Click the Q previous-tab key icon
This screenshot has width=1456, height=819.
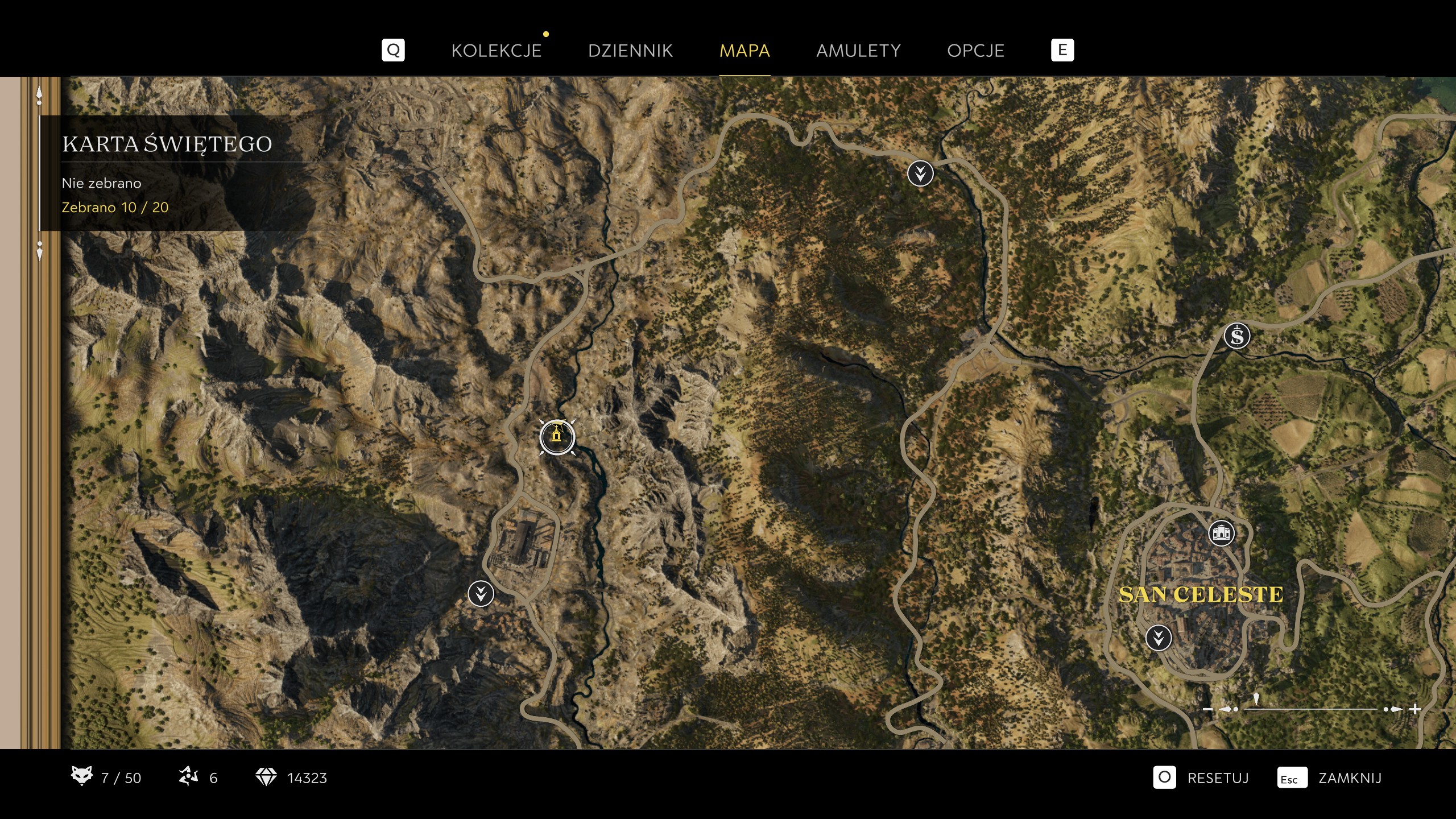[x=393, y=50]
